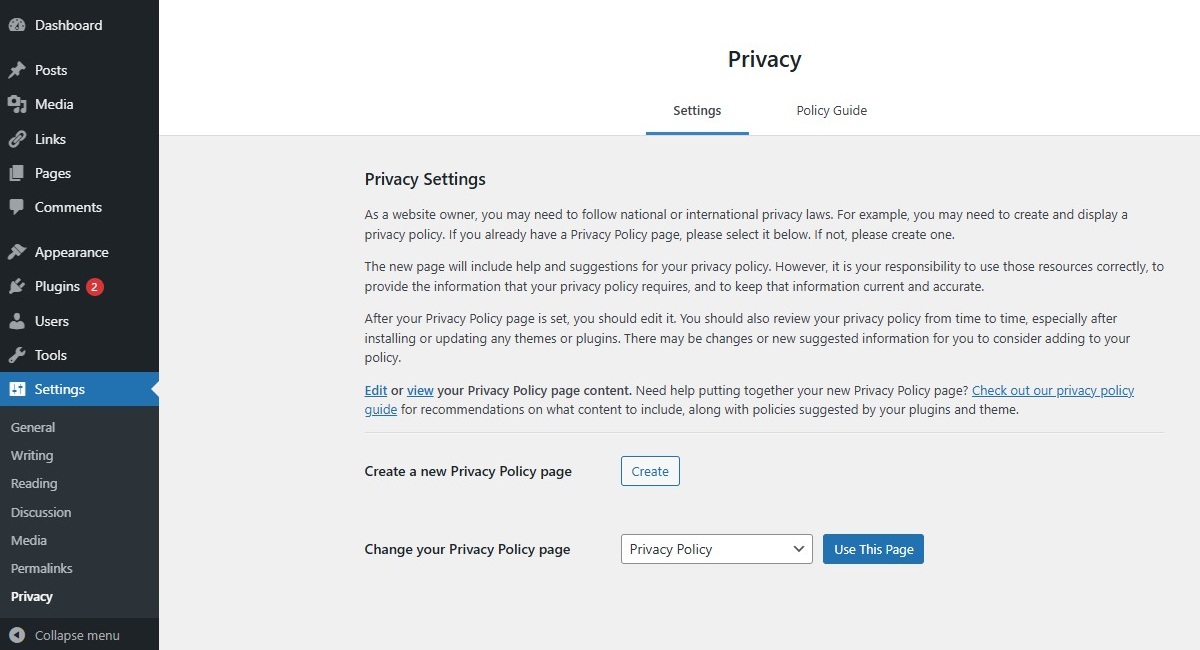Open Permalinks settings submenu
The height and width of the screenshot is (650, 1200).
click(42, 568)
